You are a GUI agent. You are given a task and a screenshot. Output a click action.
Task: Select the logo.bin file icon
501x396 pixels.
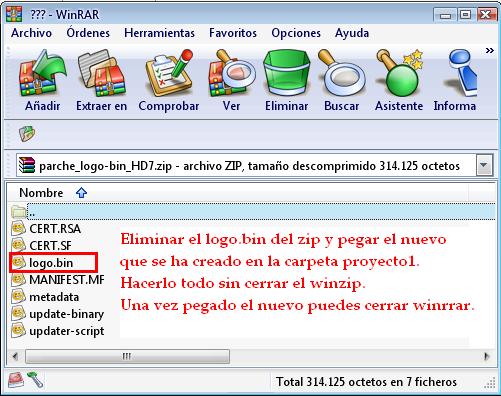pos(19,263)
